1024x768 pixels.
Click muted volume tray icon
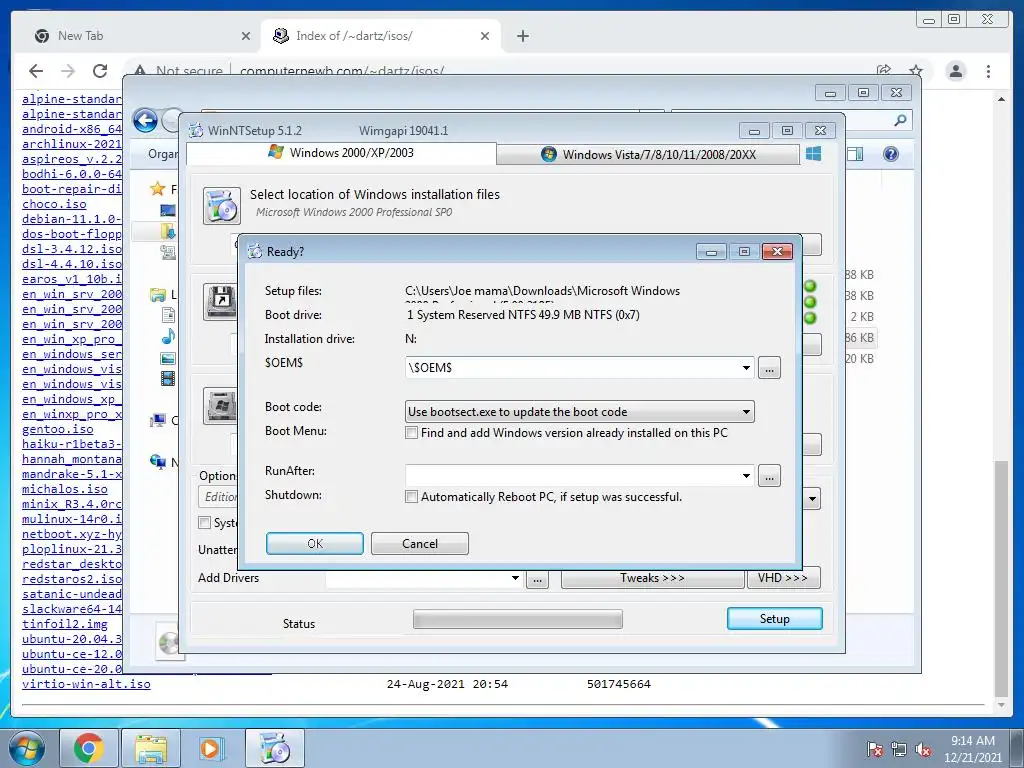(923, 750)
